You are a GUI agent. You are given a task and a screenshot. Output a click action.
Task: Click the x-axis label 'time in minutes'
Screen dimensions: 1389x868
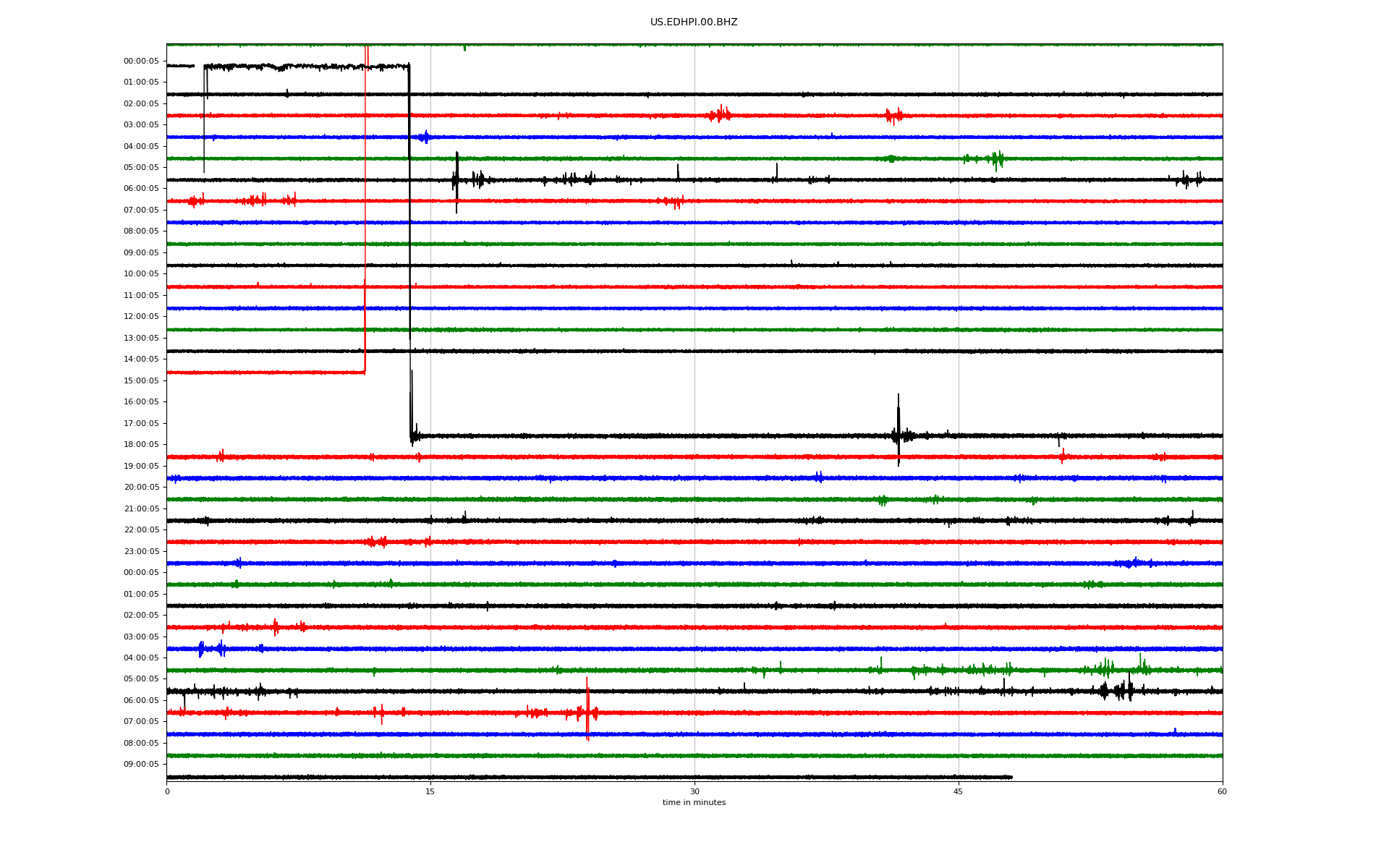(694, 803)
